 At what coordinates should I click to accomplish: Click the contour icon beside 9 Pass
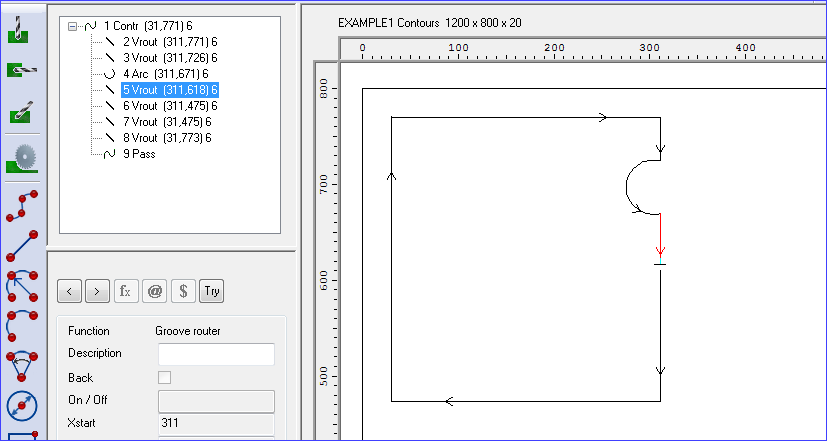click(x=110, y=154)
